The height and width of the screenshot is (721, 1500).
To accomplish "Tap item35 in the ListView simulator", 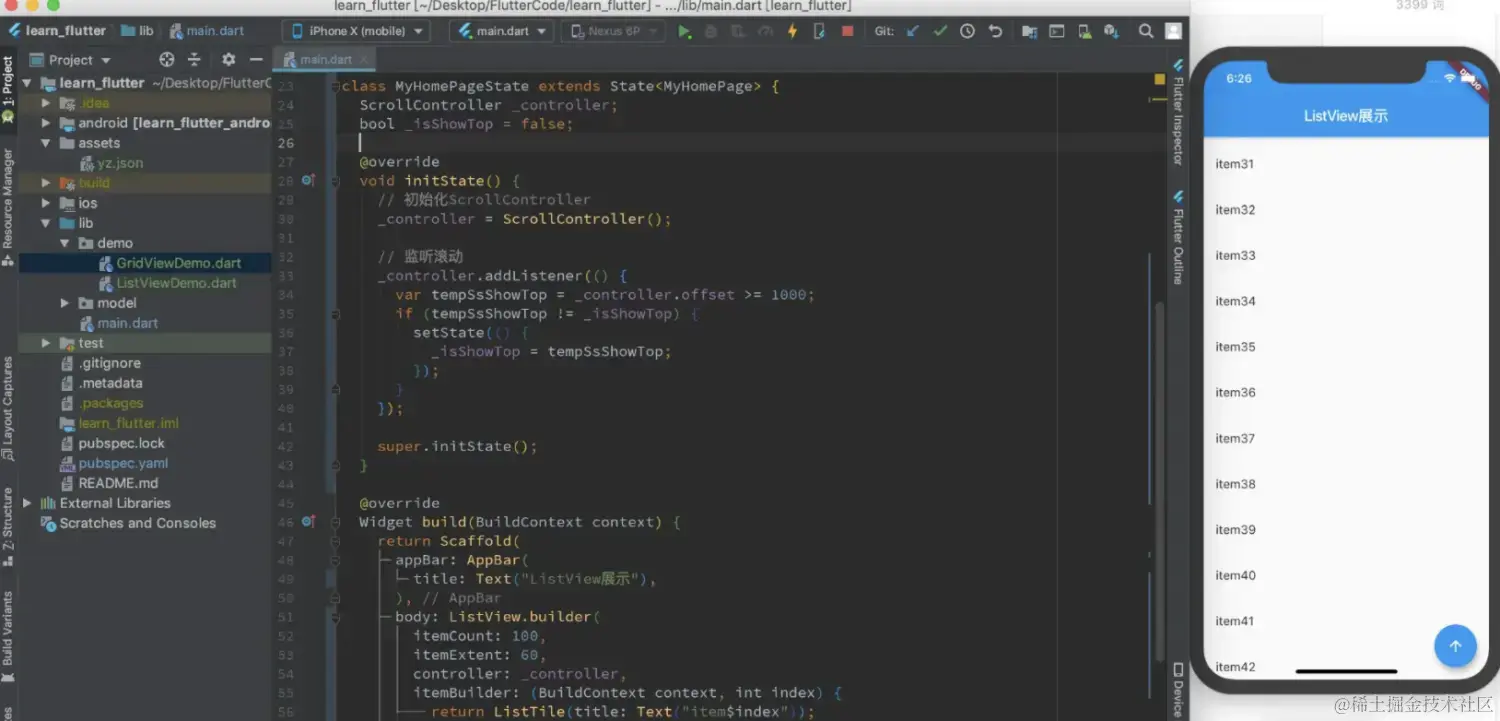I will pyautogui.click(x=1345, y=347).
